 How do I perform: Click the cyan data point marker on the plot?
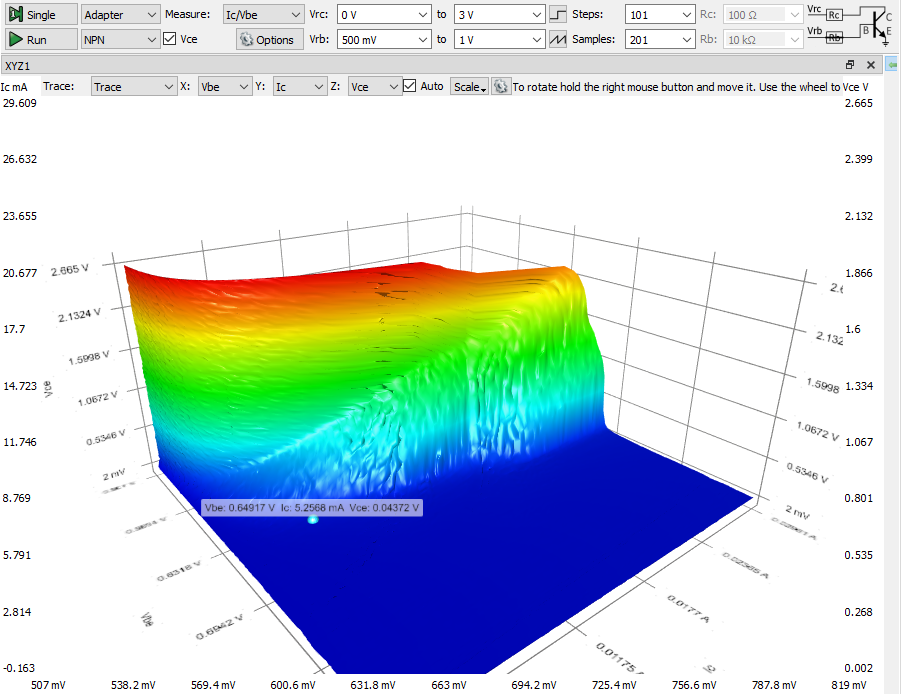[313, 520]
